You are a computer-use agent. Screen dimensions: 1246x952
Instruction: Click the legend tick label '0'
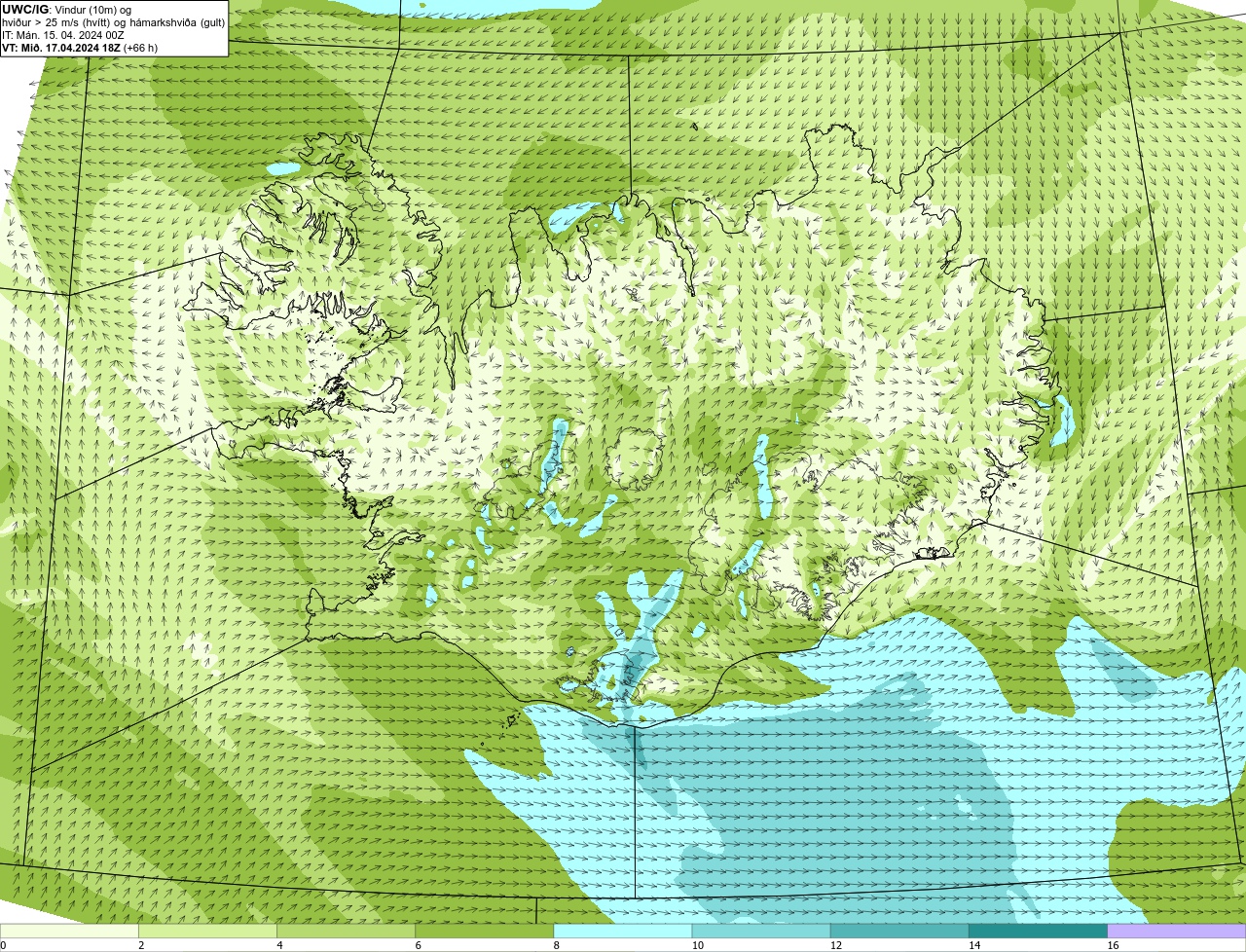point(3,945)
